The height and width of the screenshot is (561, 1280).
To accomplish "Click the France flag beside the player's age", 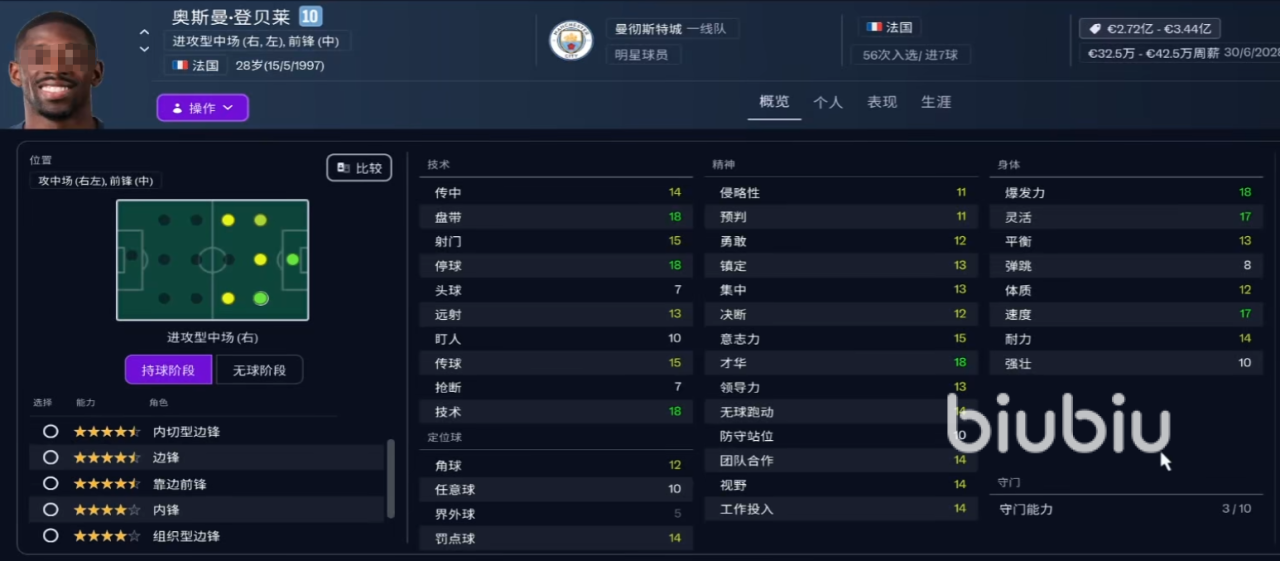I will 180,66.
